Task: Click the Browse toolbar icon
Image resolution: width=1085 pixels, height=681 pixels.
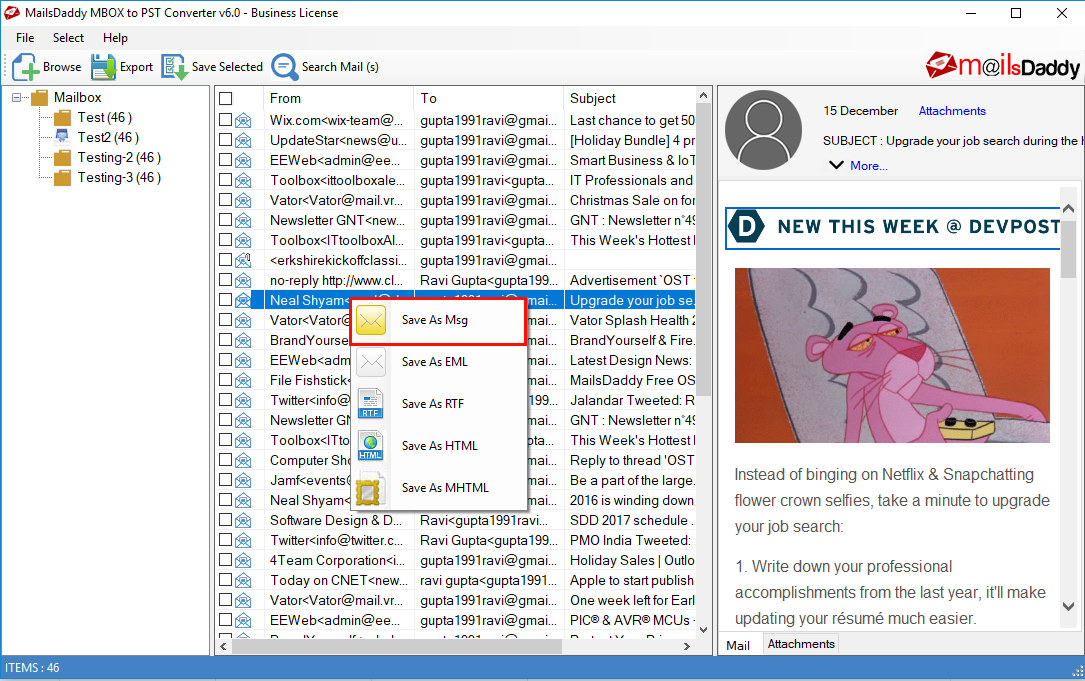Action: (25, 67)
